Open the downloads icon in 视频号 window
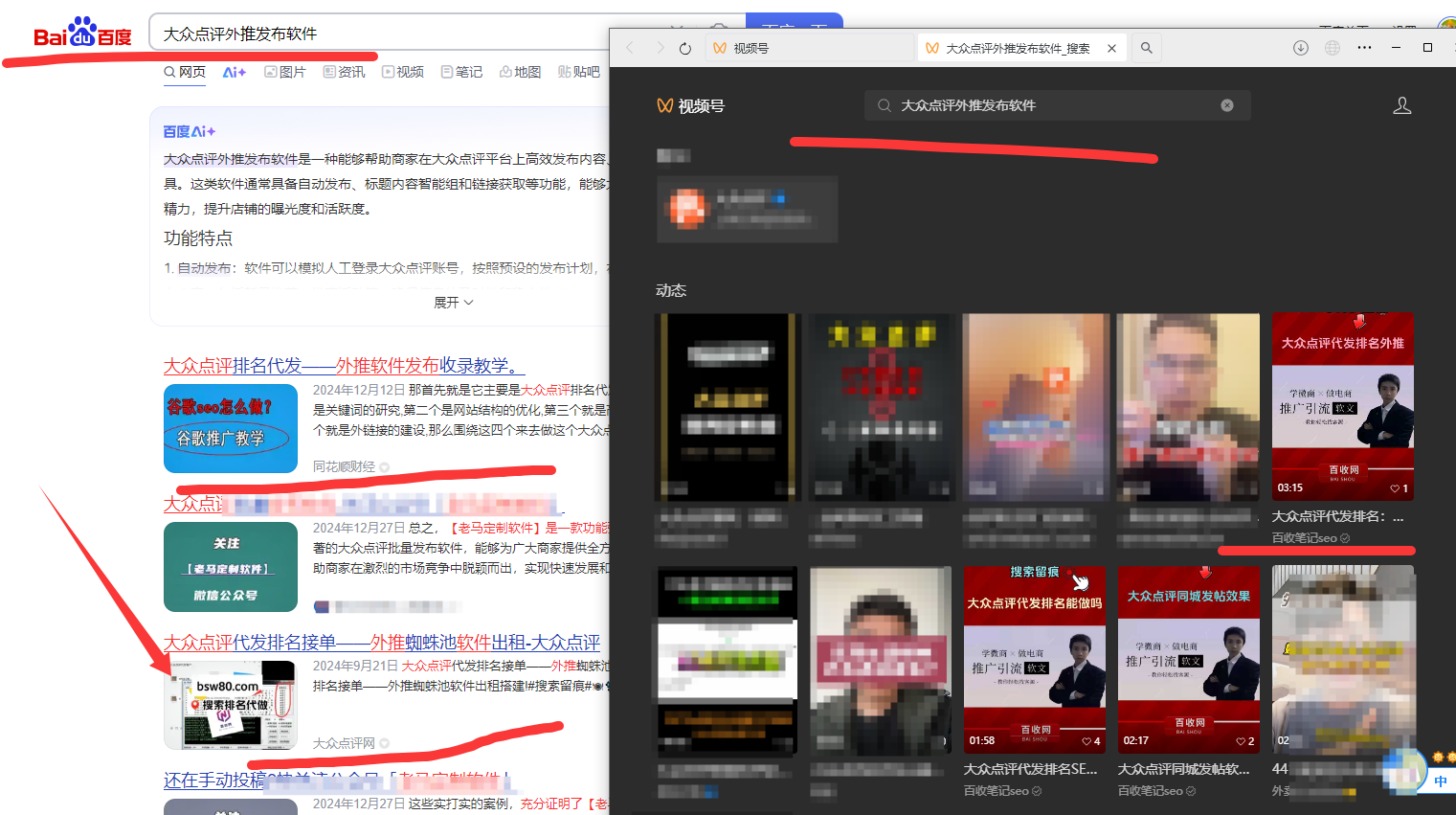Screen dimensions: 1456x815 pyautogui.click(x=1300, y=48)
